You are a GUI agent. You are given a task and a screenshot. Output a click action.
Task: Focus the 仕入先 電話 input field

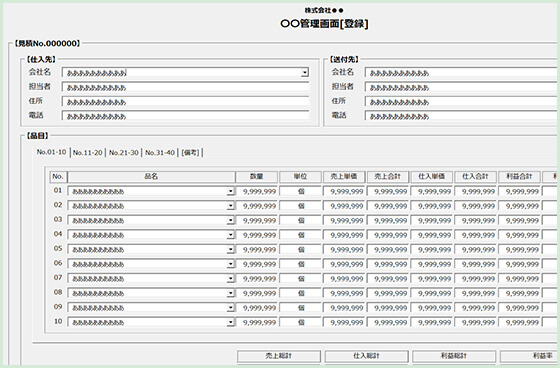(x=185, y=116)
